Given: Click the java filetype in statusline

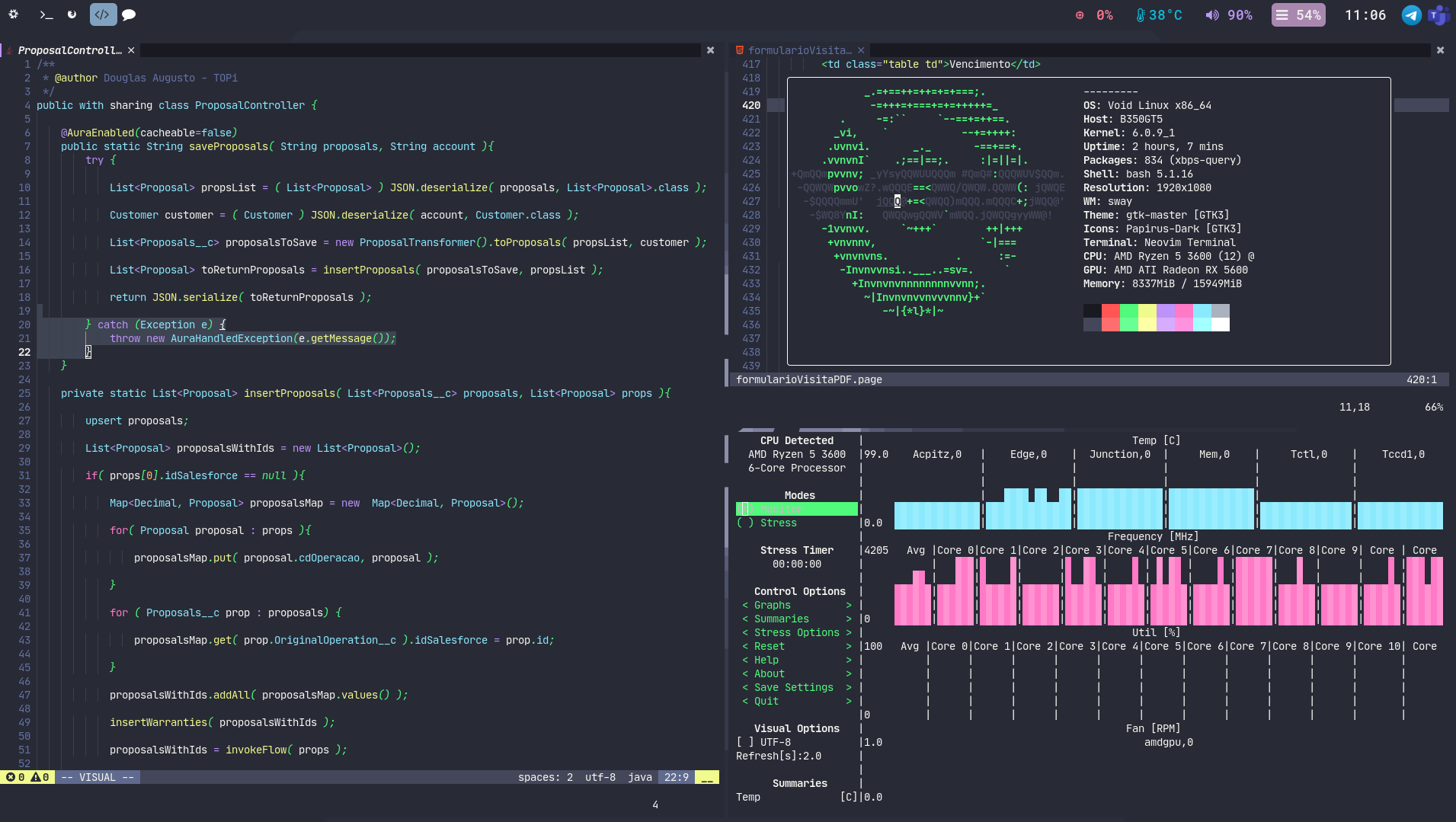Looking at the screenshot, I should click(639, 777).
